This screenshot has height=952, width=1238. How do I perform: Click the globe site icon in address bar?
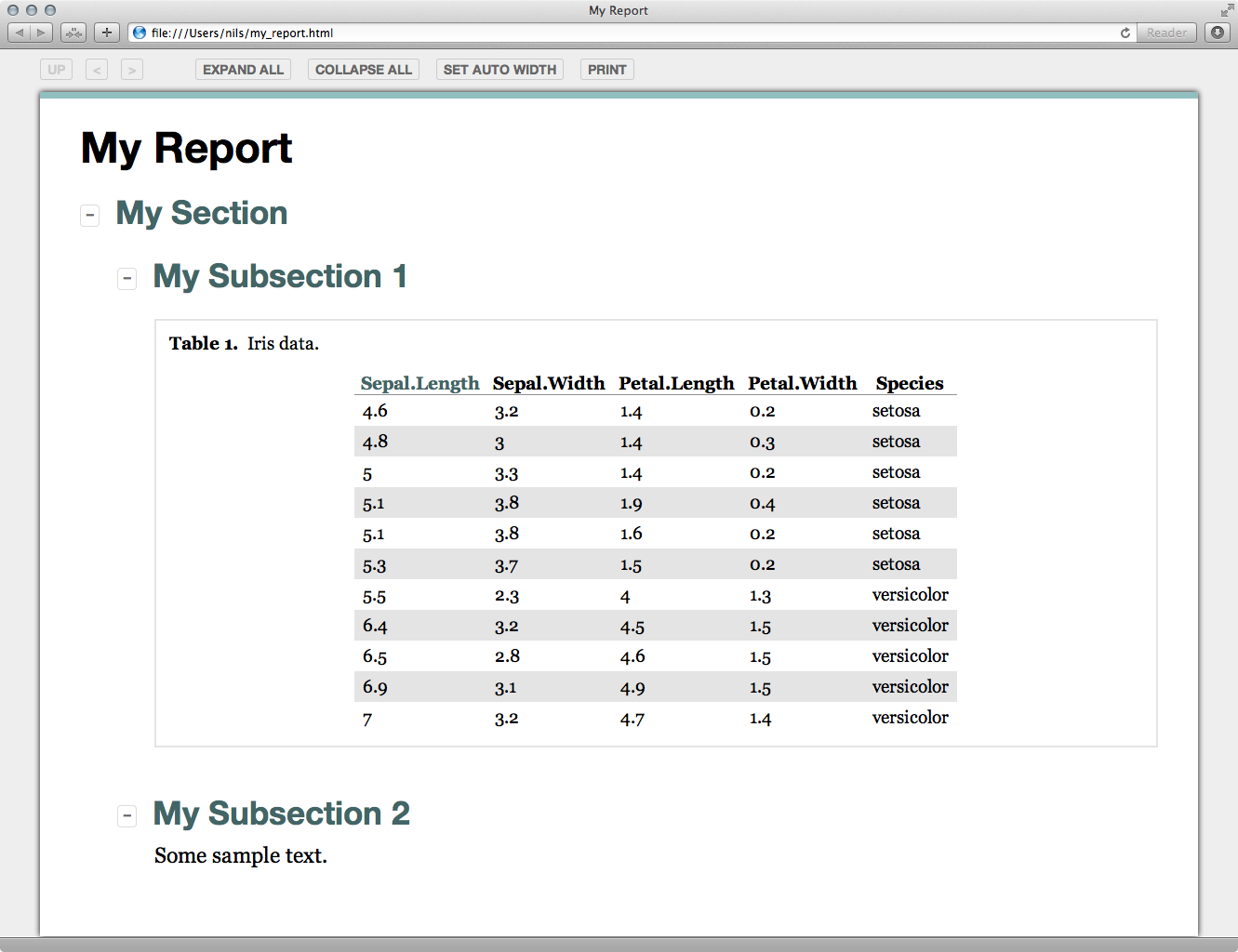point(140,33)
